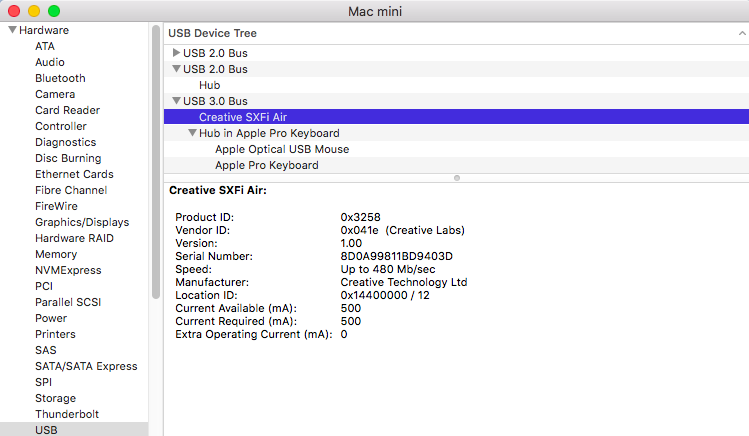Open Bluetooth in the Hardware sidebar
The width and height of the screenshot is (749, 436).
[x=60, y=78]
